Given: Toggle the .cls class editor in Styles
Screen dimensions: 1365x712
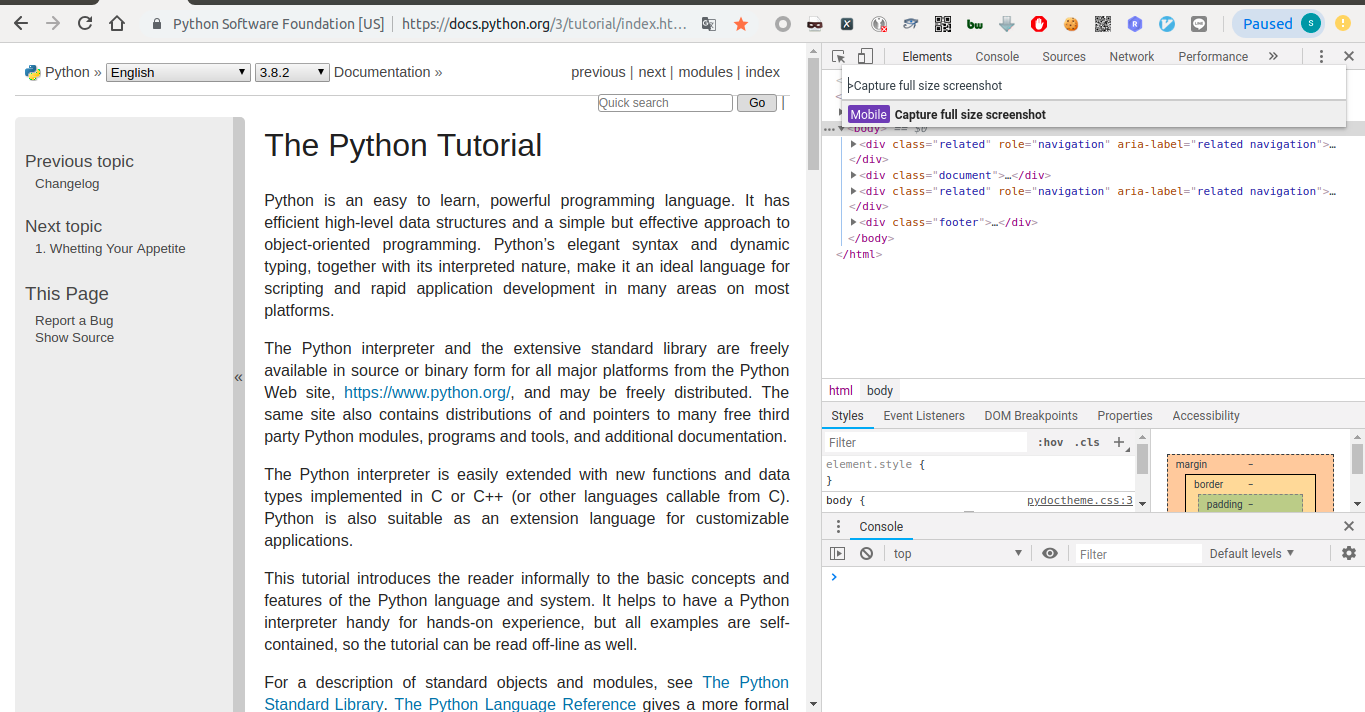Looking at the screenshot, I should click(1086, 442).
